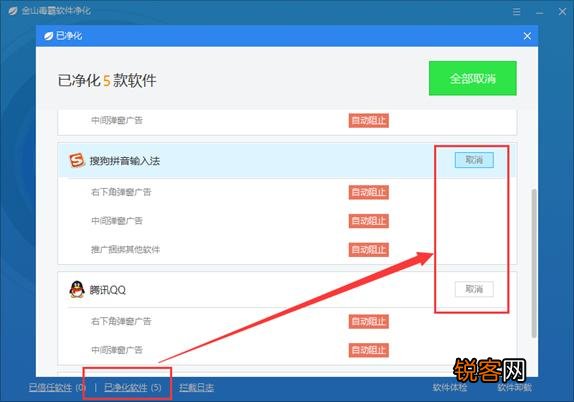Click 自动阻止 for QQ 右下角弹窗广告

(x=369, y=321)
